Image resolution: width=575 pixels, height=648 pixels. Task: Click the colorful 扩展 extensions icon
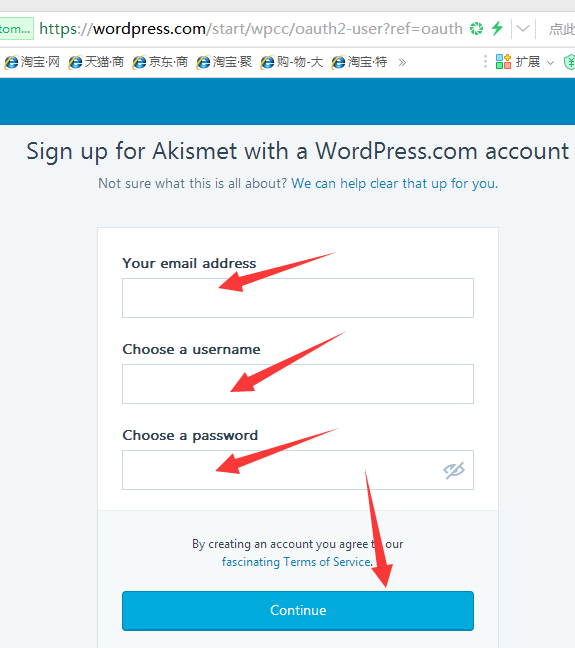coord(503,62)
